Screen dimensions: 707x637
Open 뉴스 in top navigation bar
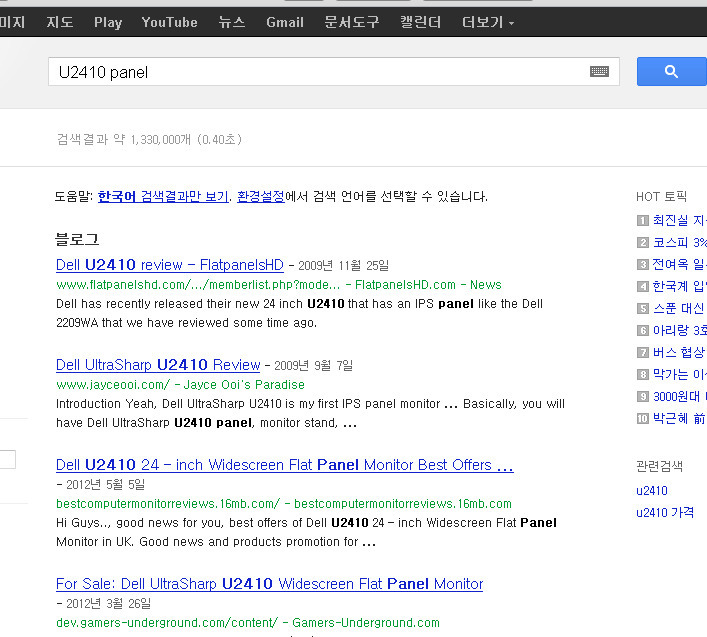tap(232, 22)
